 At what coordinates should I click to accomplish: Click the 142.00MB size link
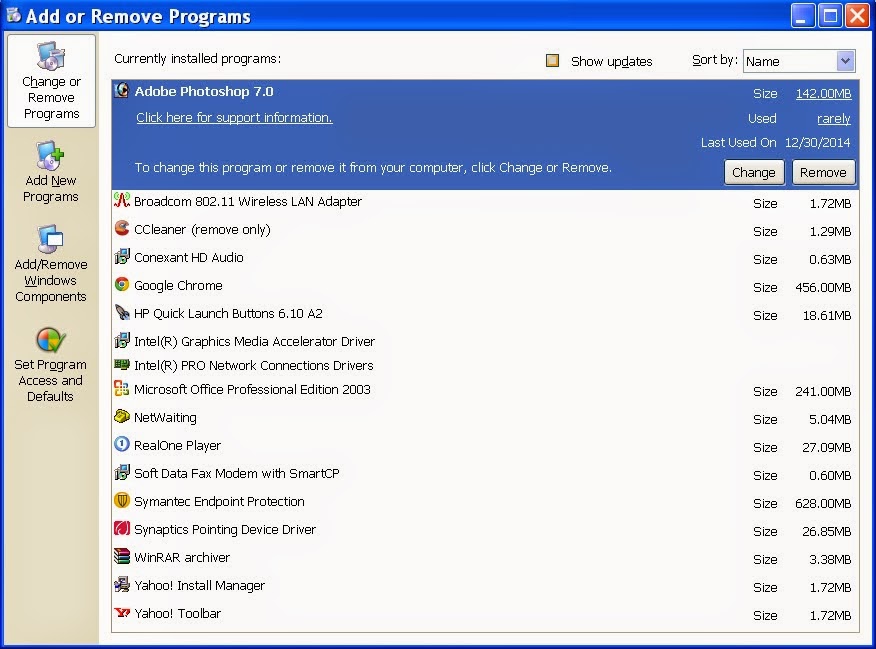(823, 93)
